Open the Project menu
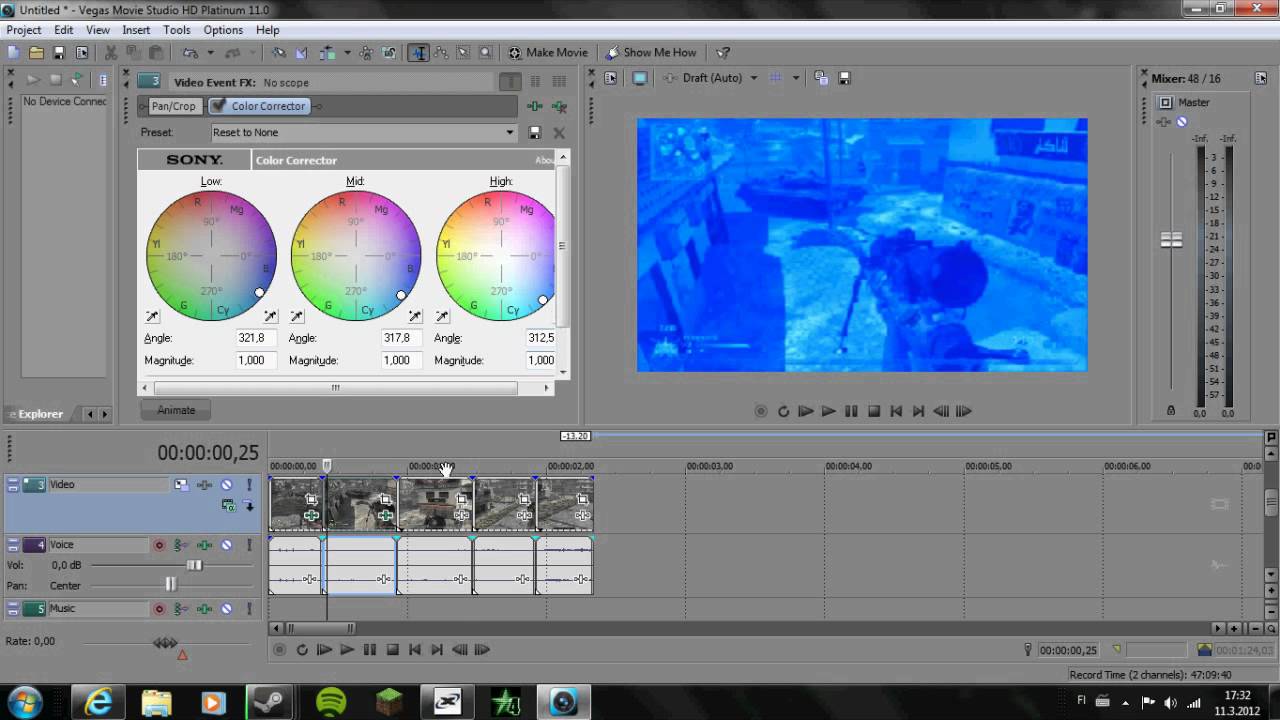This screenshot has height=720, width=1280. pos(24,30)
